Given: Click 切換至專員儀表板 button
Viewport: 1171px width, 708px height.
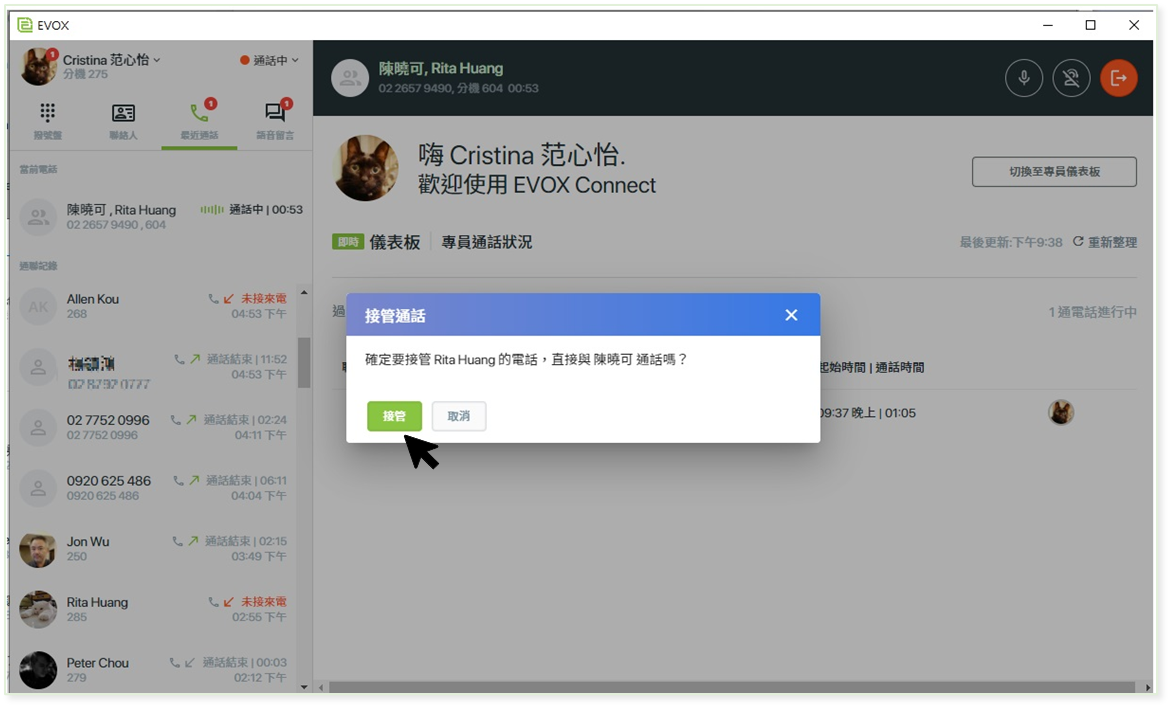Looking at the screenshot, I should click(x=1054, y=172).
